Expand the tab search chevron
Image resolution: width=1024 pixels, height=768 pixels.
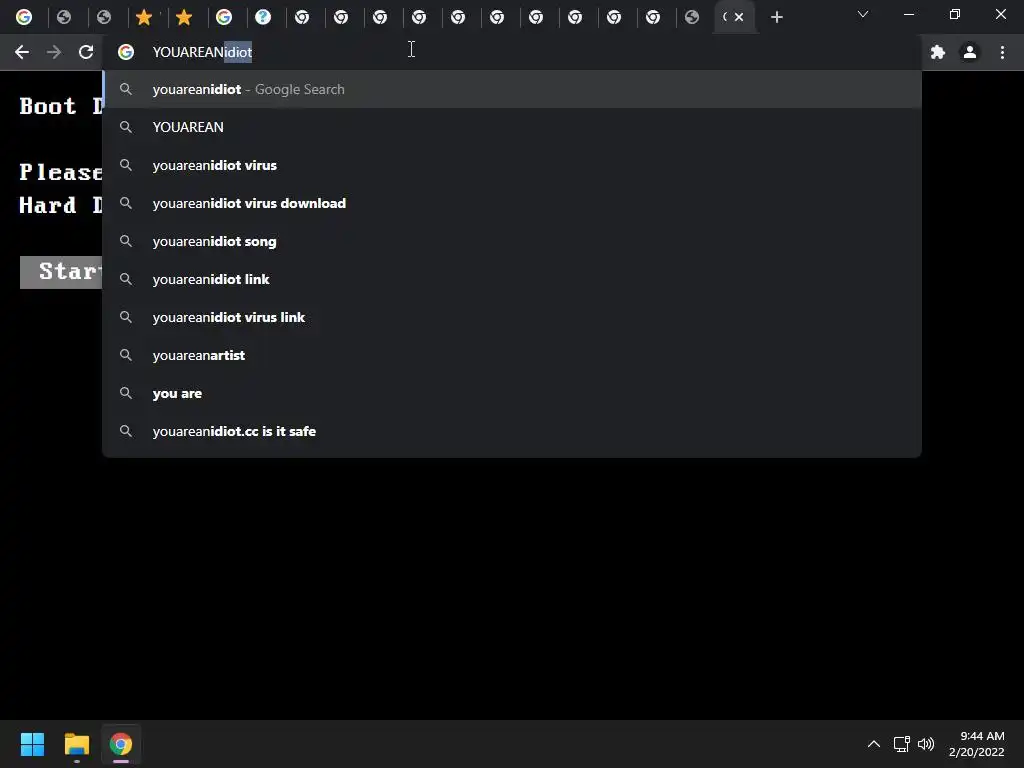click(x=863, y=14)
